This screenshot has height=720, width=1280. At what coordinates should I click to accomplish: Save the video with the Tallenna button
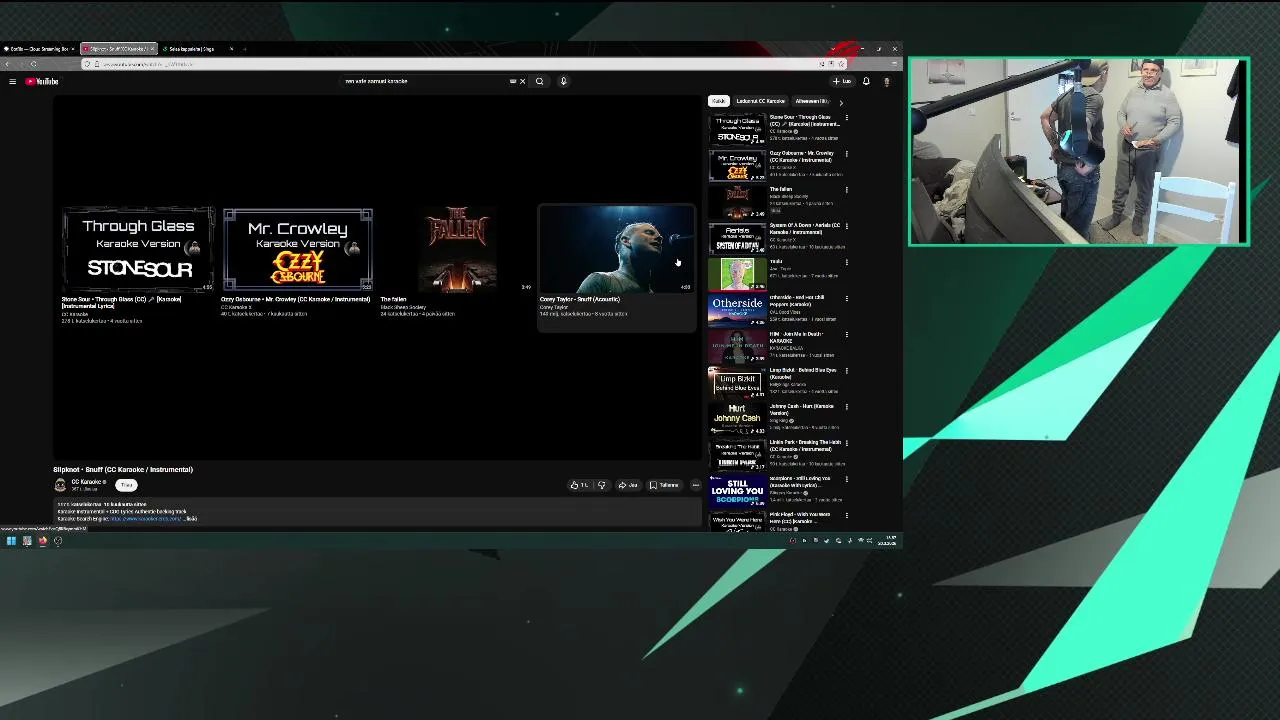[x=664, y=485]
